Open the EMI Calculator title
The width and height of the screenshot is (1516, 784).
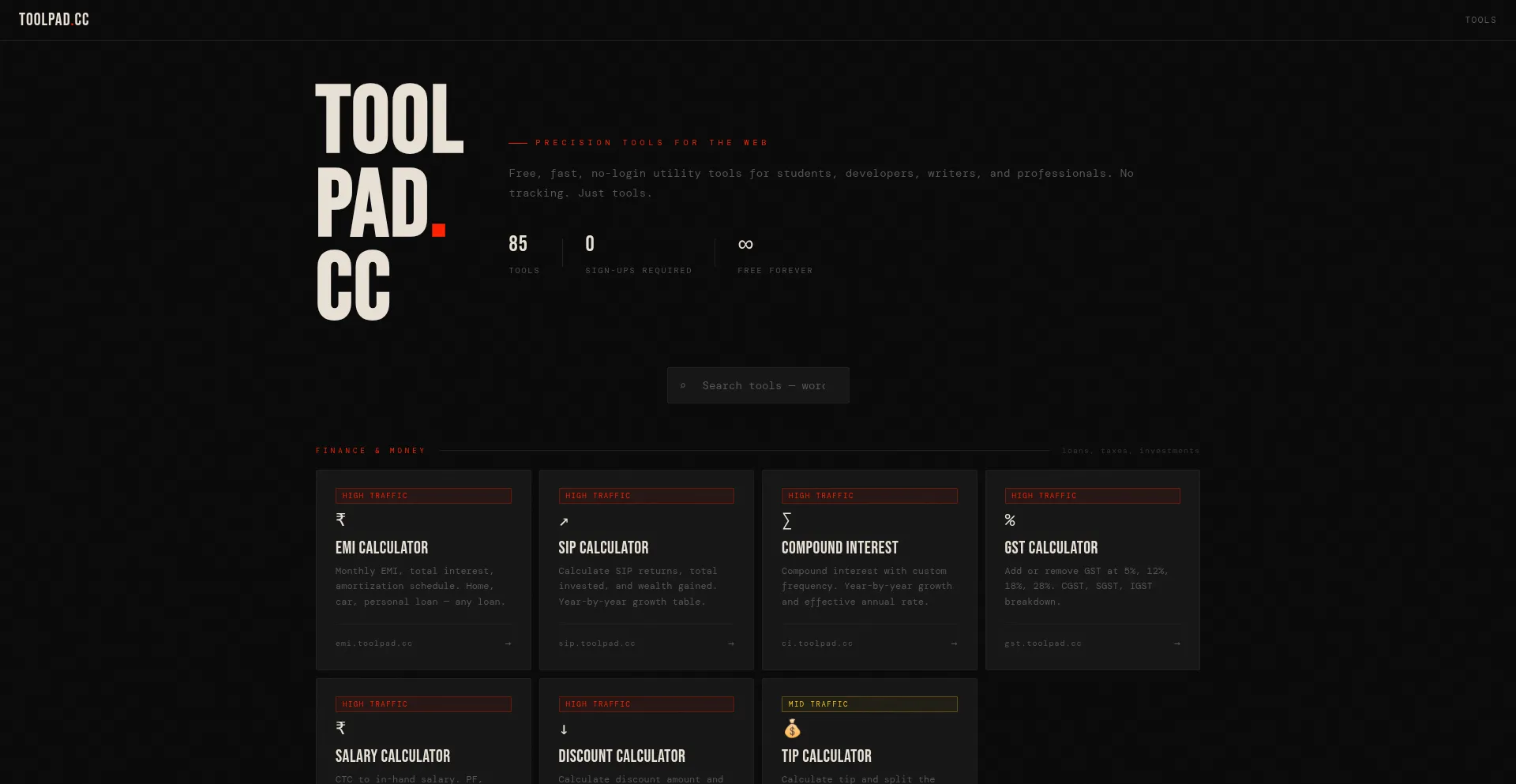(x=381, y=547)
